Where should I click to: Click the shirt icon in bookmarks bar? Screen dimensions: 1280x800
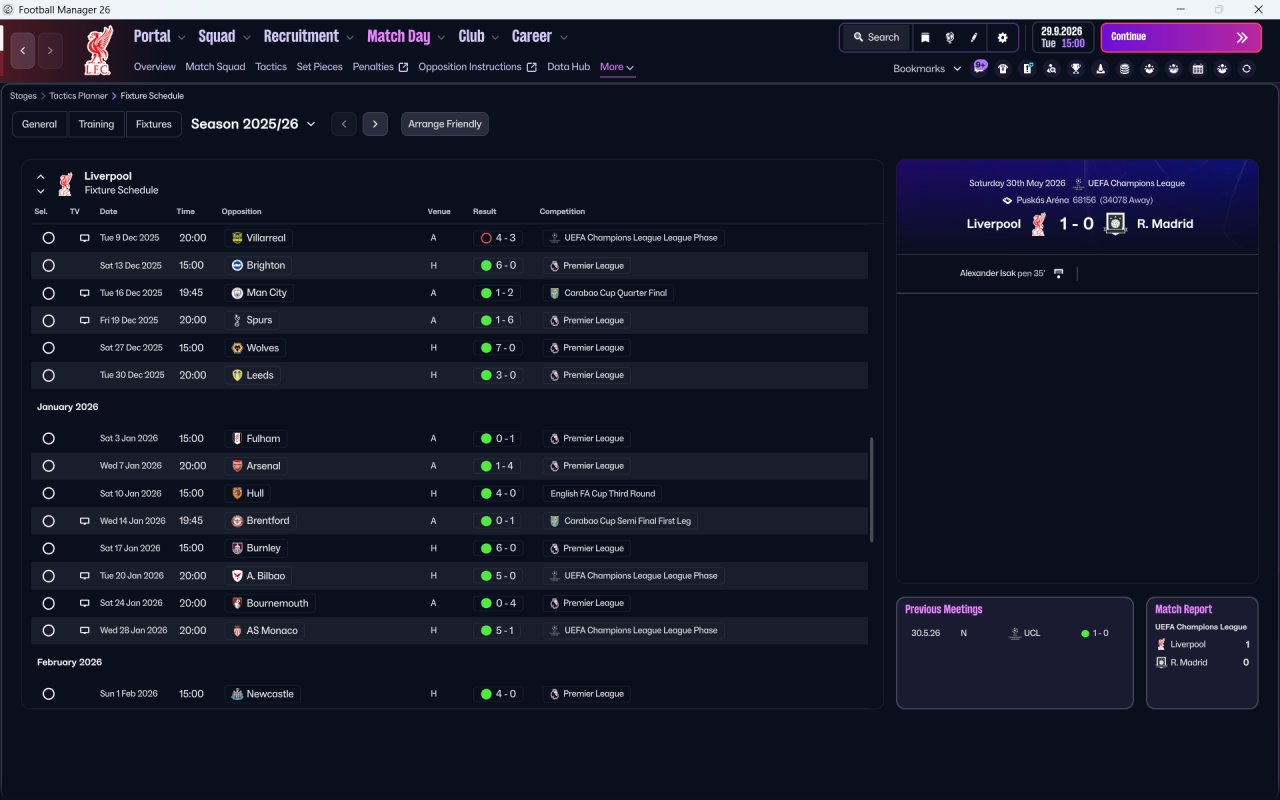pyautogui.click(x=1003, y=69)
